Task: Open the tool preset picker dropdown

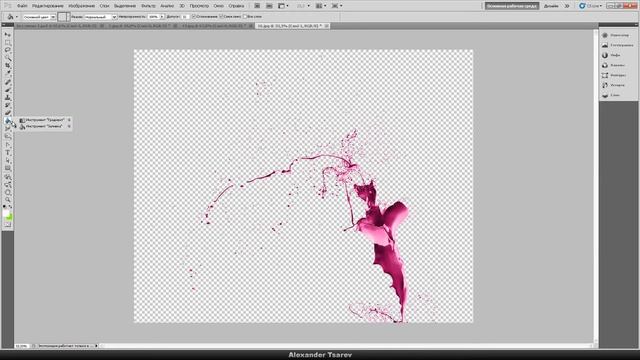Action: 16,17
